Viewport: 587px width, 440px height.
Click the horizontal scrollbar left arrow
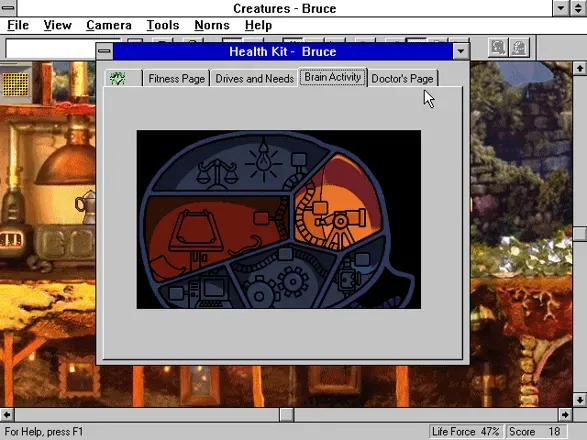tap(7, 415)
